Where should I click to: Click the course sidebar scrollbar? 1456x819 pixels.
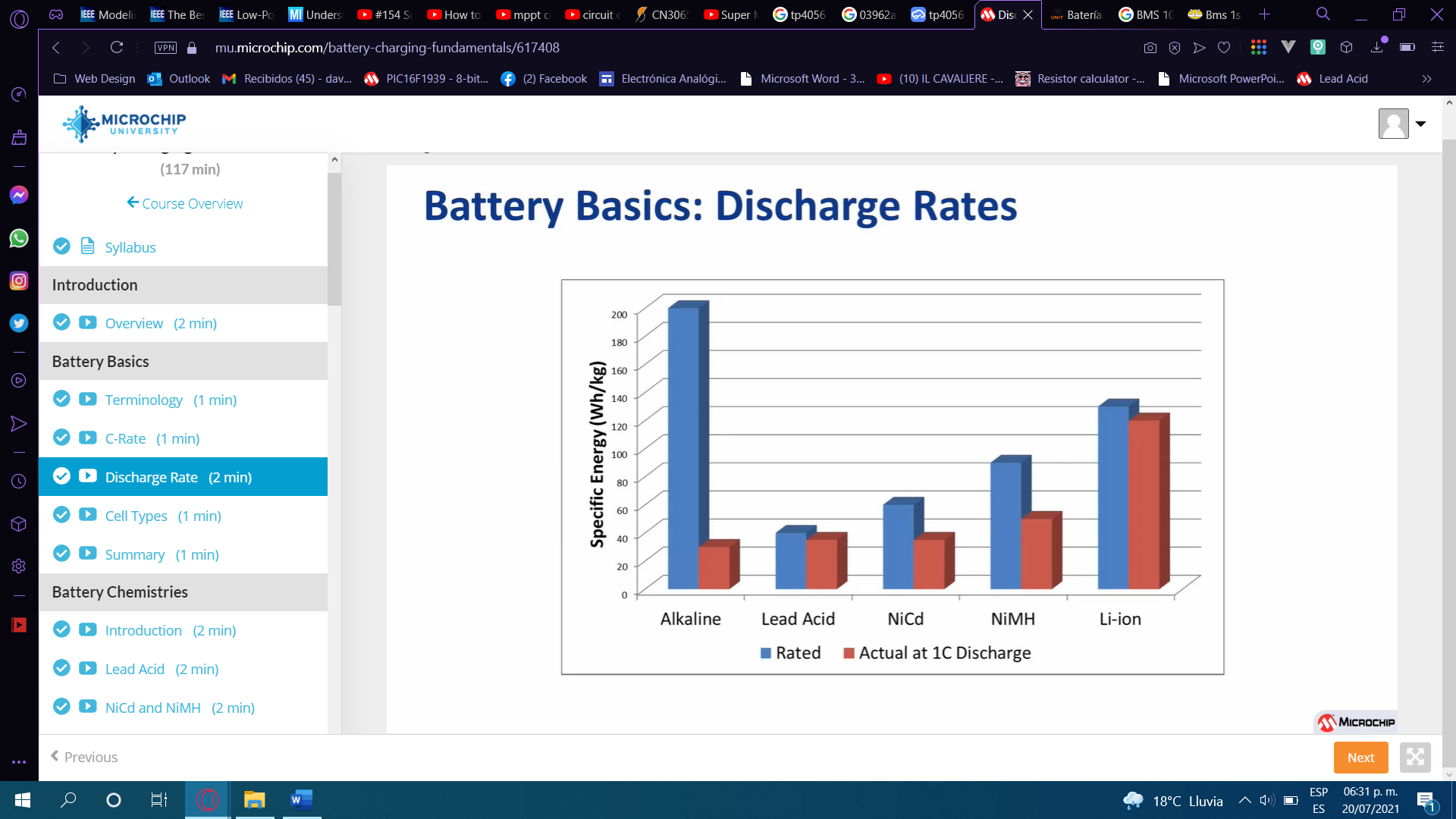[334, 239]
